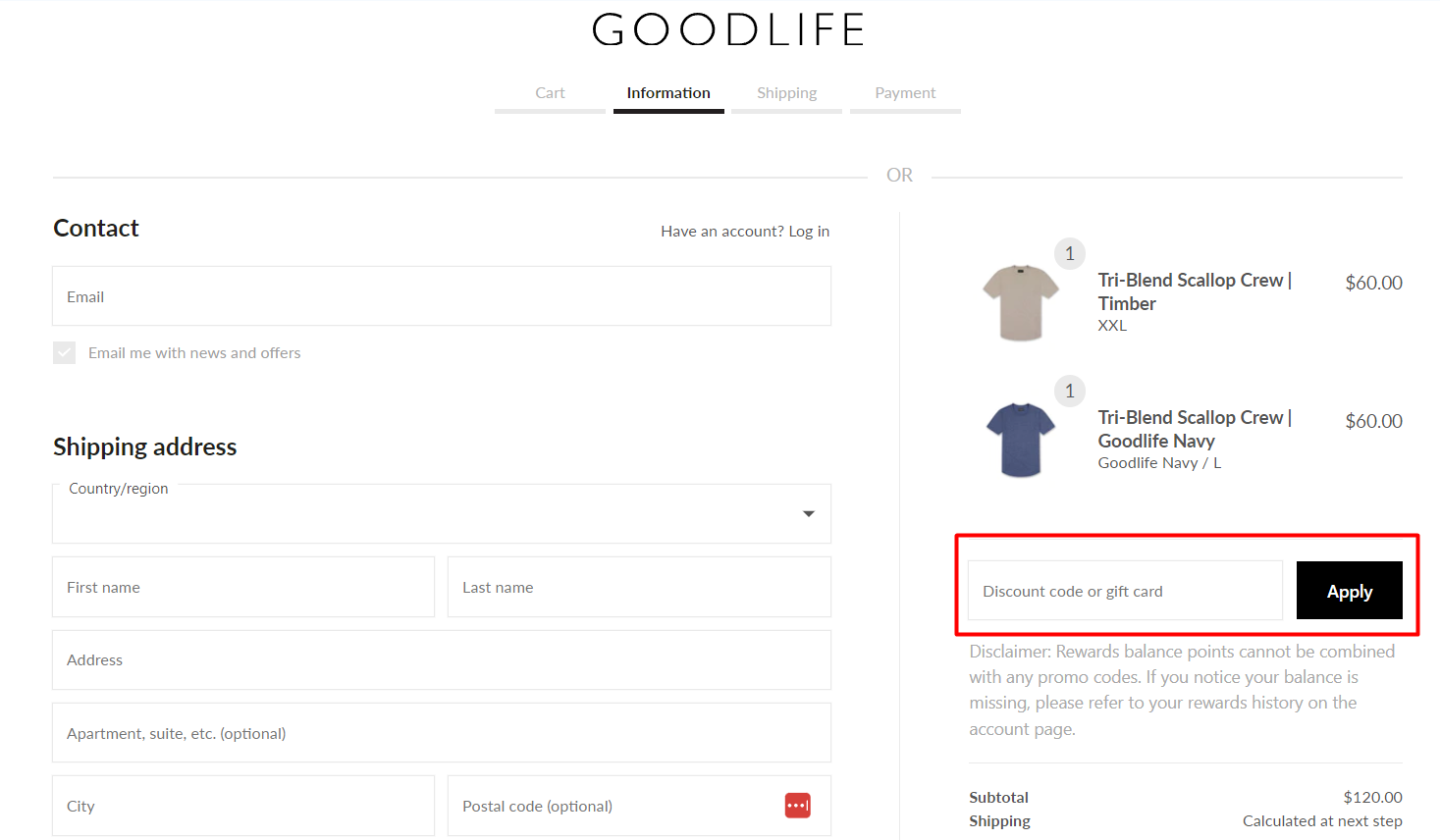Click the Calculated at next step text

[1322, 821]
